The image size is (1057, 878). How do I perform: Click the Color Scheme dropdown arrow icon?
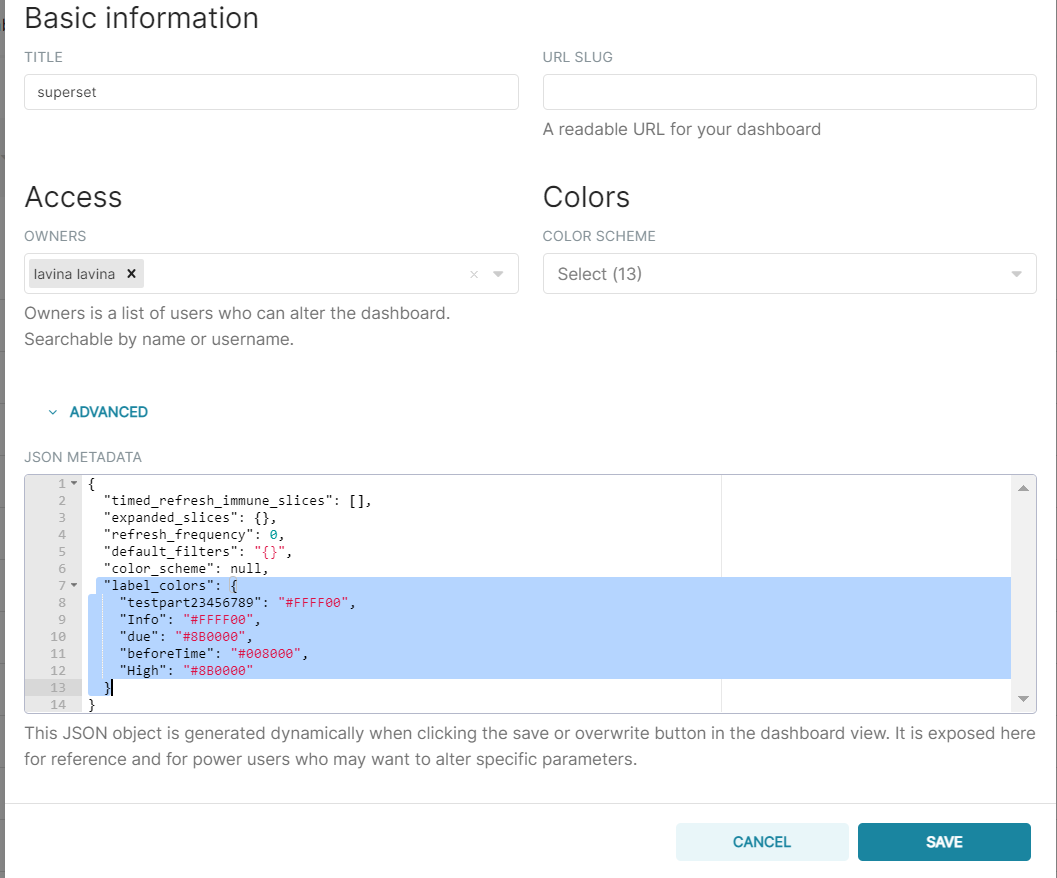(x=1016, y=273)
